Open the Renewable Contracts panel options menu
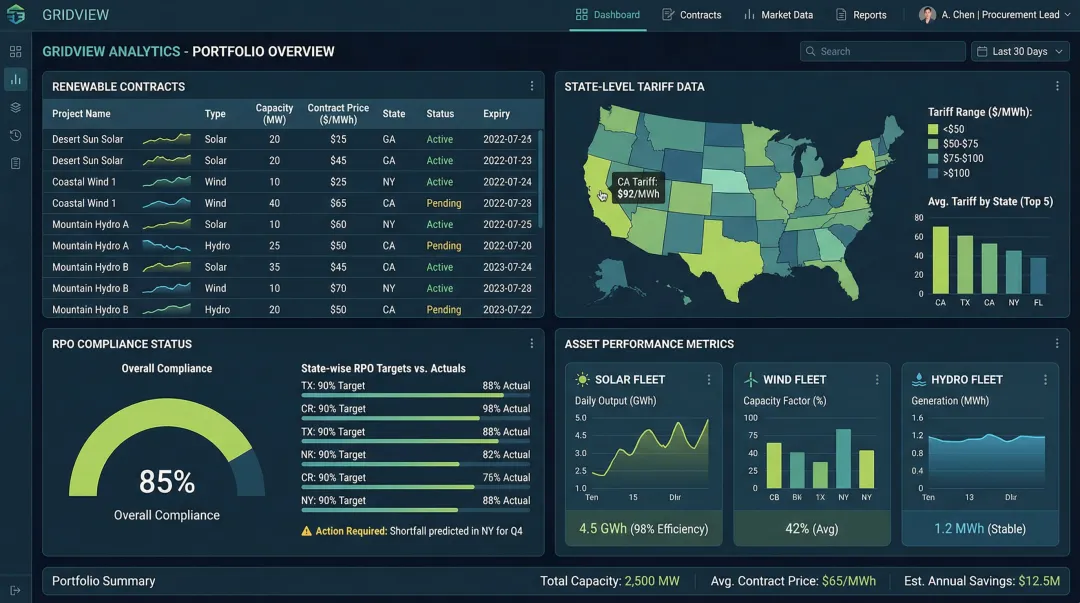 click(x=531, y=86)
